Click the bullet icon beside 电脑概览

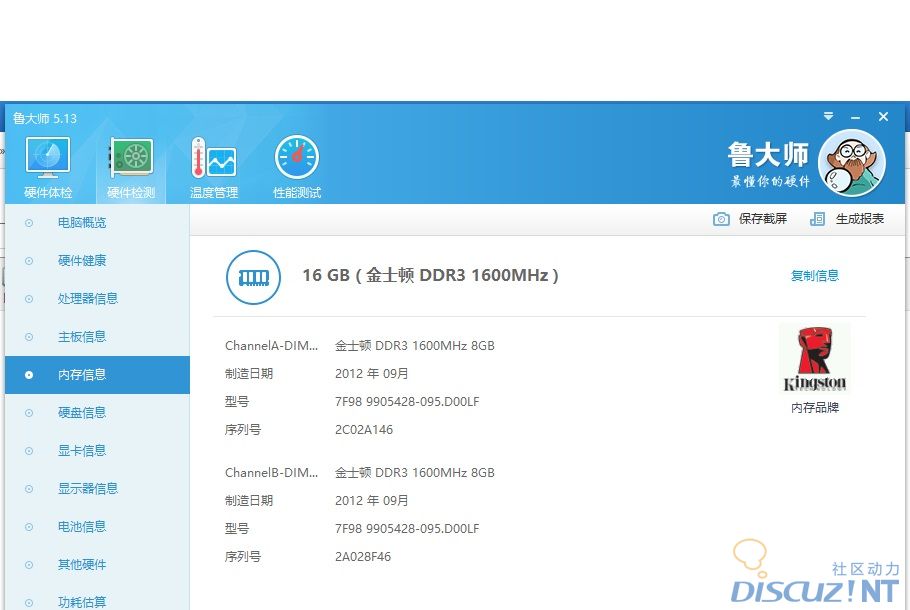(x=28, y=223)
